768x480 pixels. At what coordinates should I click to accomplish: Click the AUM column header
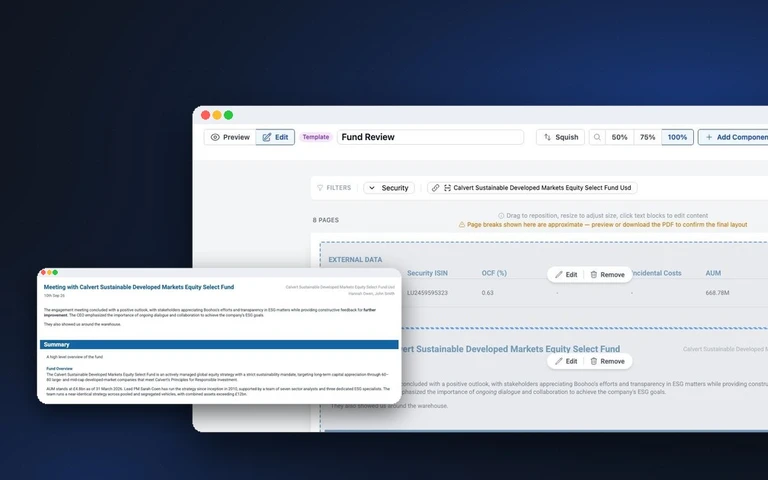click(713, 273)
